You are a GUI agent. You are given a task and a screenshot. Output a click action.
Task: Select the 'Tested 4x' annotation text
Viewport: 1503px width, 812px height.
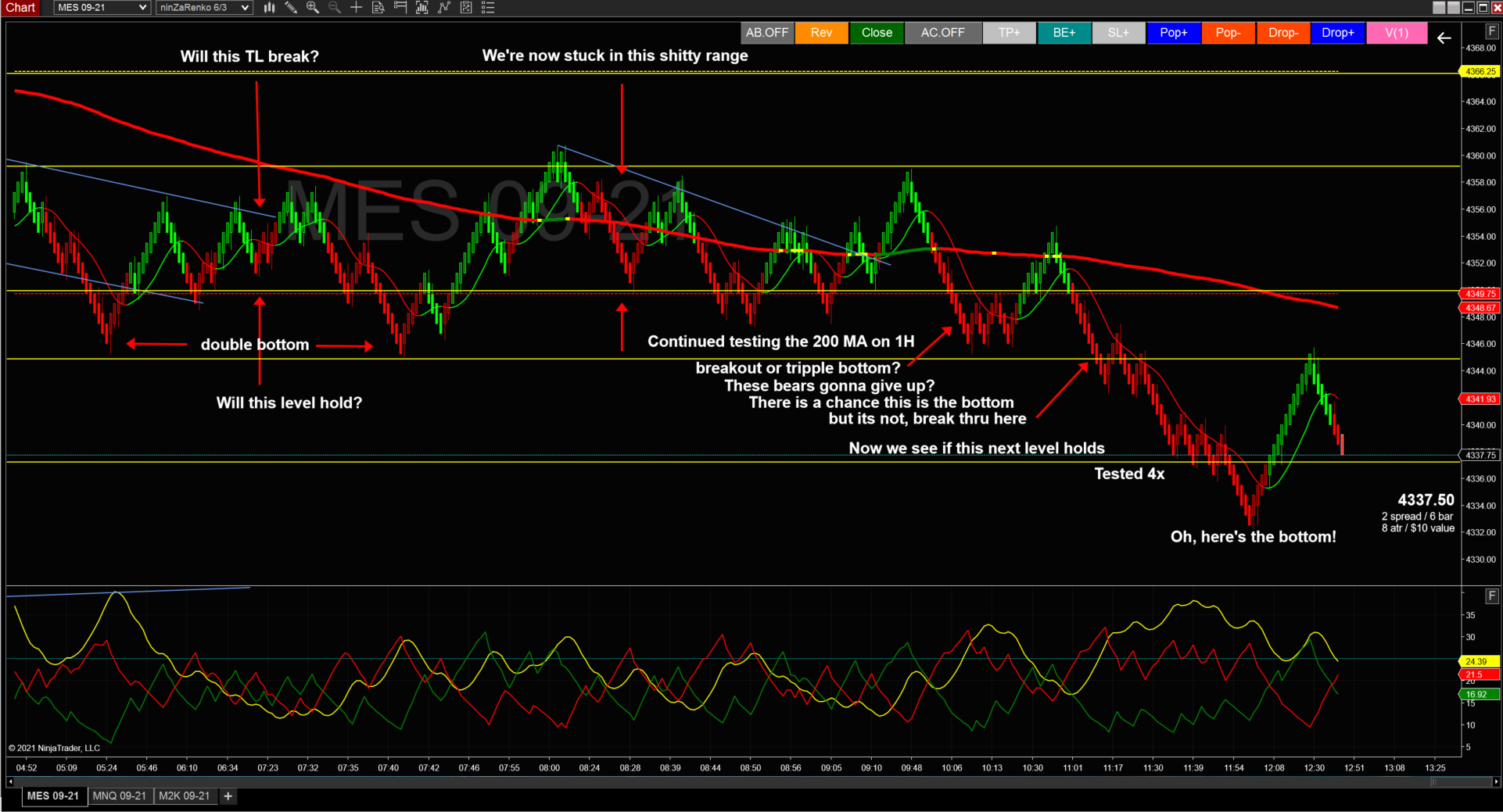tap(1129, 474)
